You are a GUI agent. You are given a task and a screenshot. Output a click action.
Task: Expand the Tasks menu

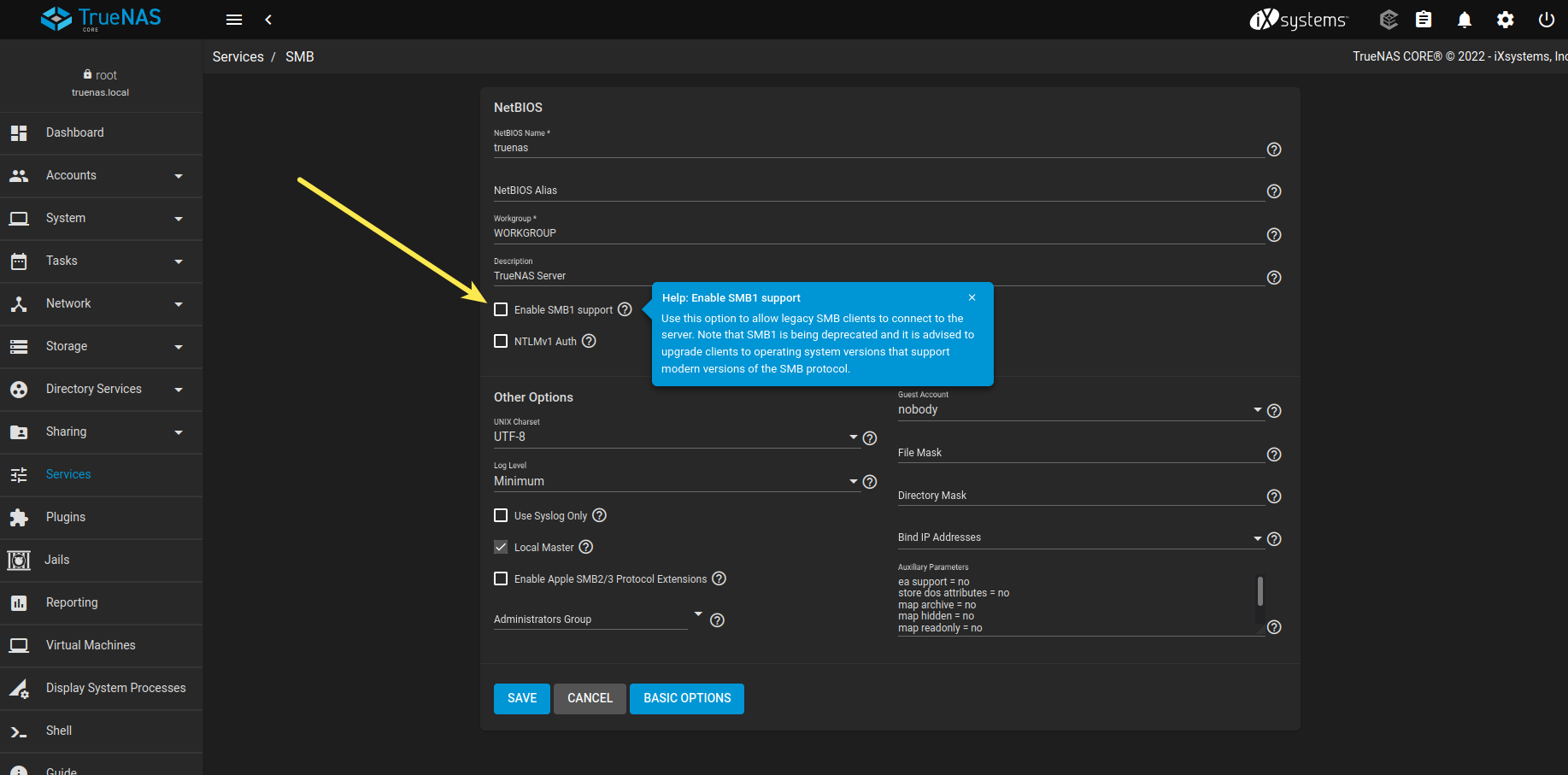(101, 261)
